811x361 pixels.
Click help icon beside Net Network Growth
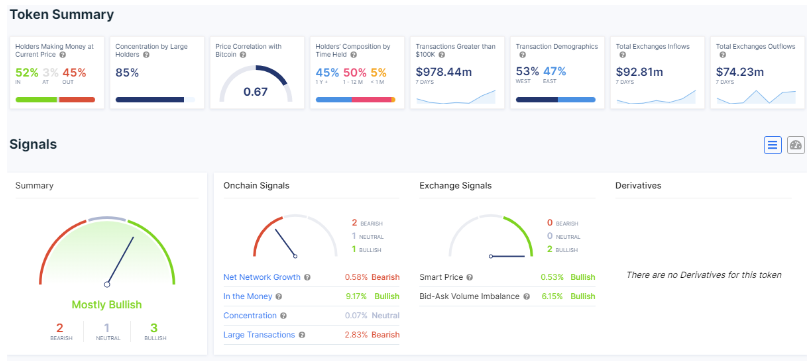(x=307, y=278)
